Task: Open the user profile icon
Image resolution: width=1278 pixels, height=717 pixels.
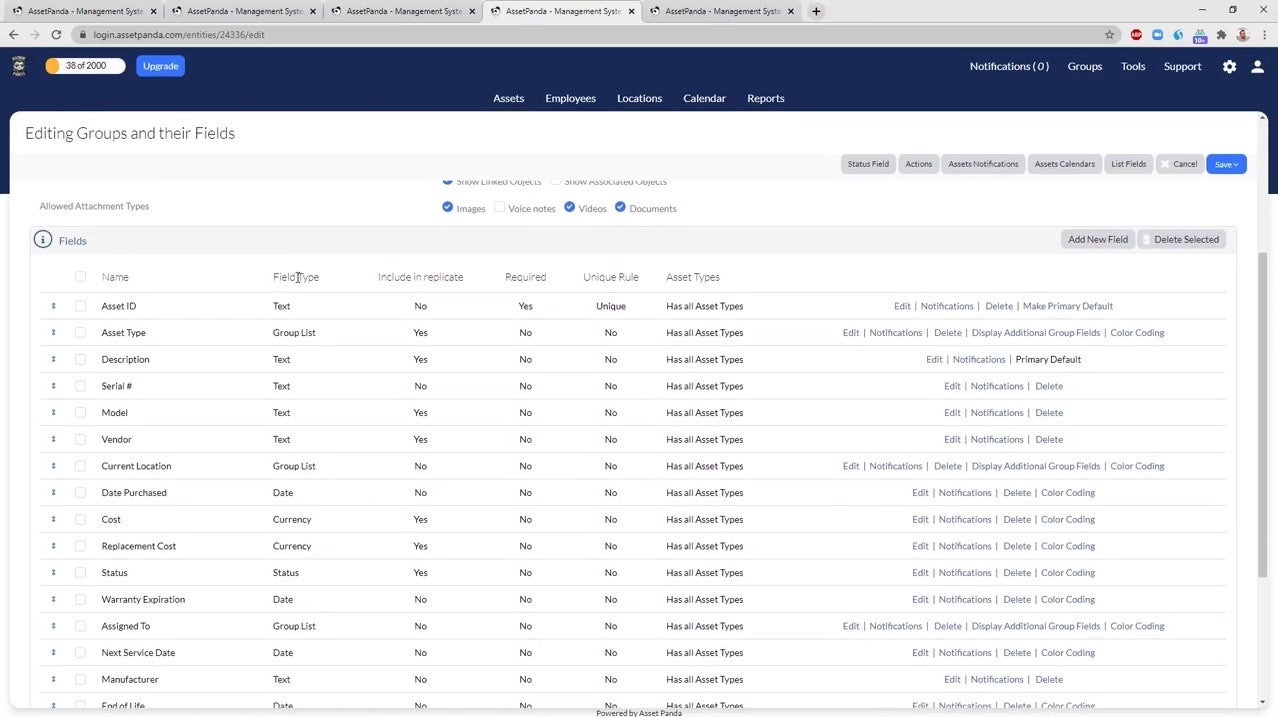Action: click(1258, 66)
